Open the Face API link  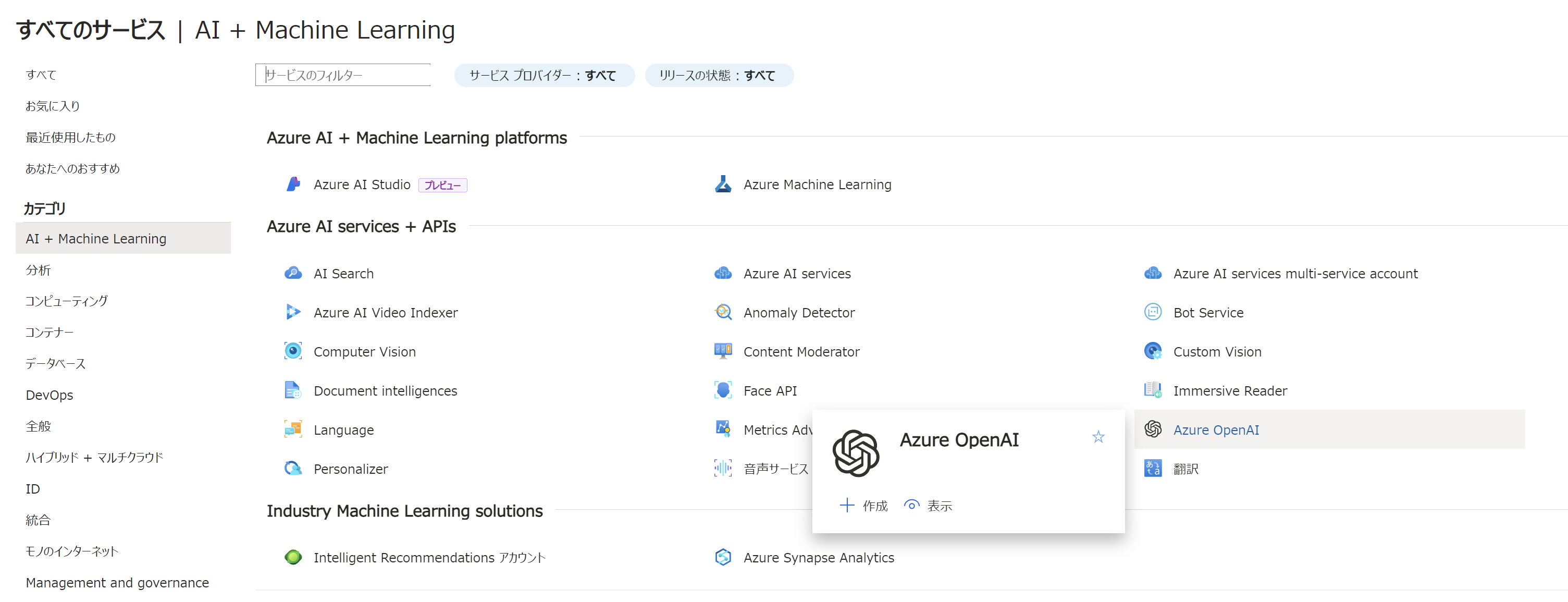tap(770, 390)
